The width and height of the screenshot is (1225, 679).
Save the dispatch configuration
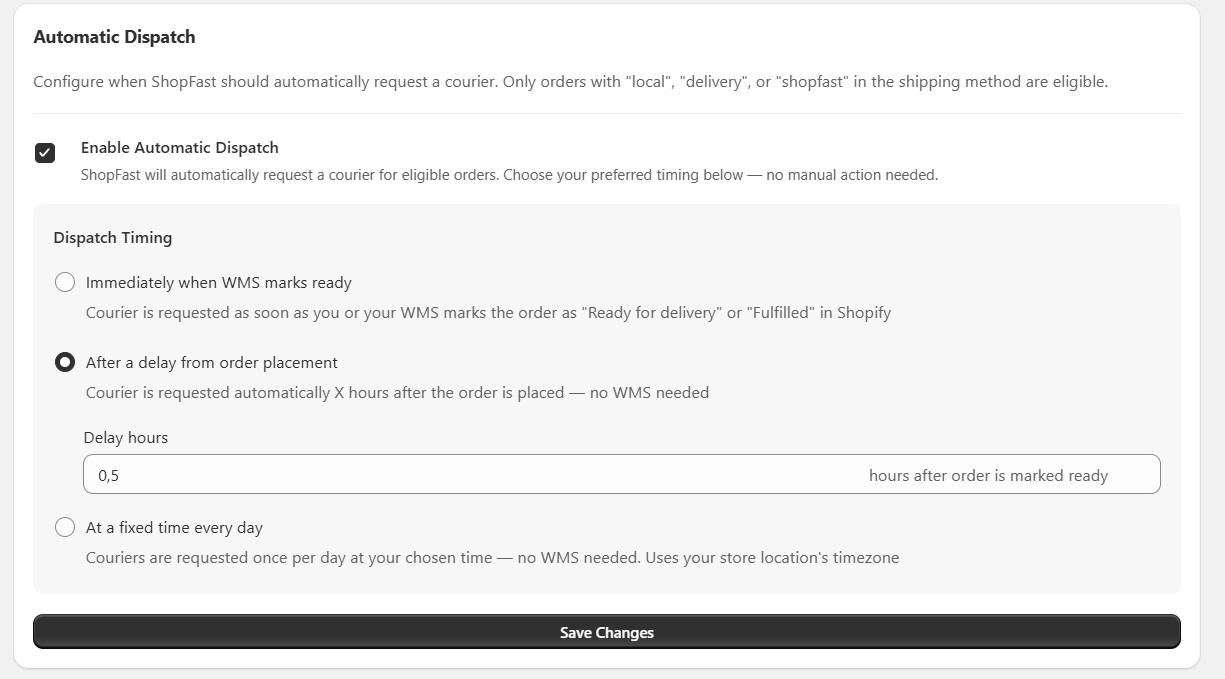point(607,631)
